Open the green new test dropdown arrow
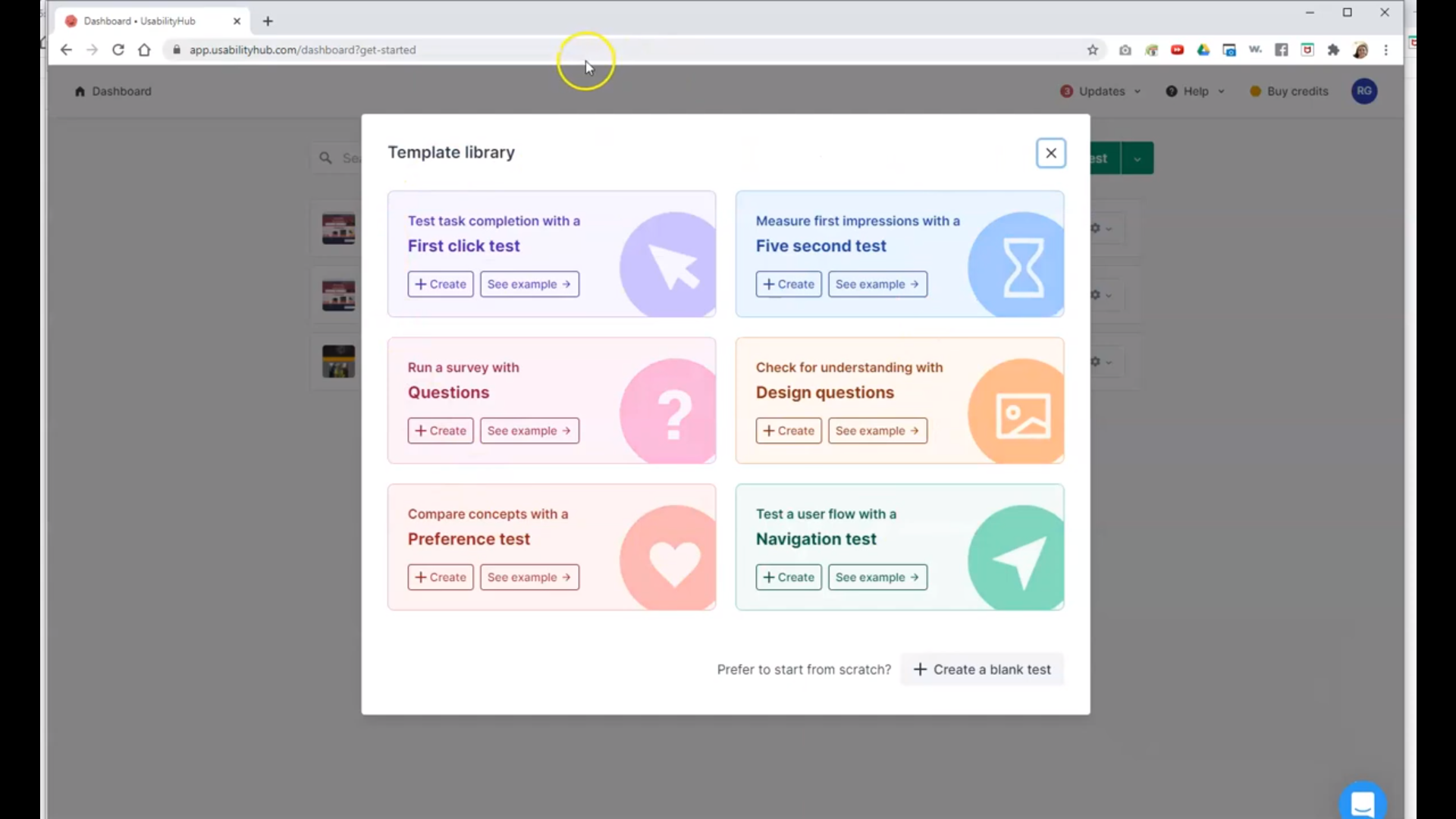Screen dimensions: 1456x819 (x=1137, y=158)
